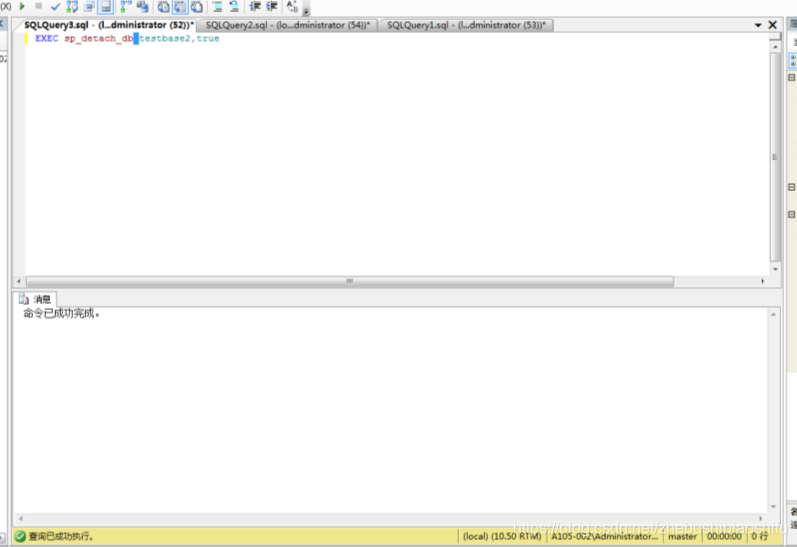
Task: Click sp_detach_db in the query editor
Action: pyautogui.click(x=99, y=39)
